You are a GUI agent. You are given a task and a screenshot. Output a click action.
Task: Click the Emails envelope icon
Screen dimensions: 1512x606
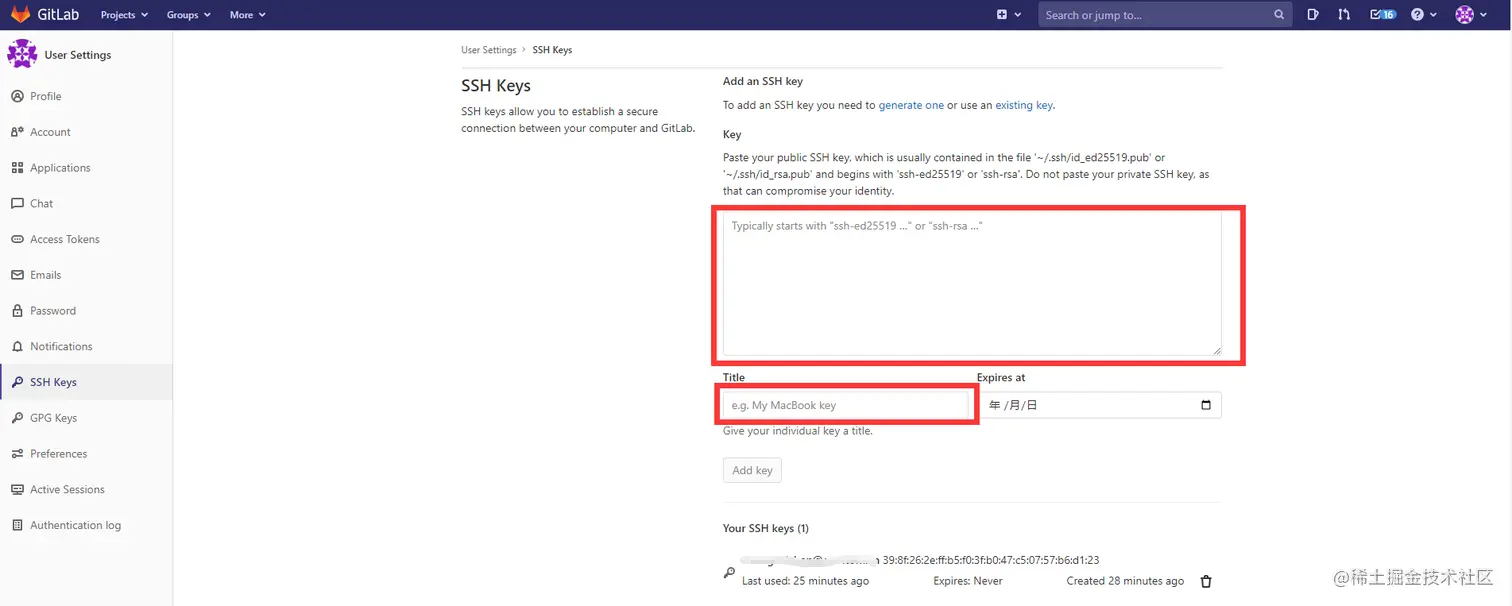pyautogui.click(x=17, y=275)
